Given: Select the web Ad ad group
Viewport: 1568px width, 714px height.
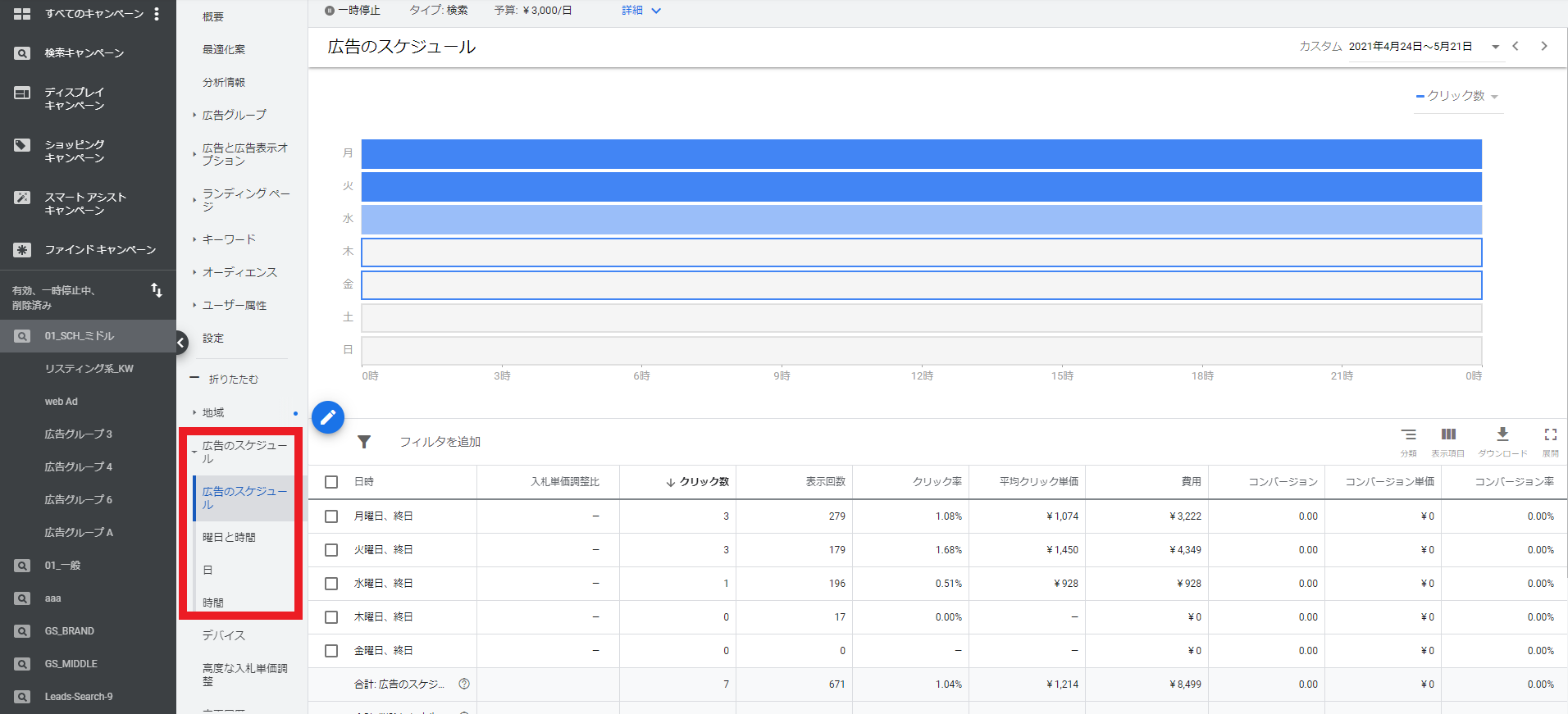Looking at the screenshot, I should tap(62, 402).
